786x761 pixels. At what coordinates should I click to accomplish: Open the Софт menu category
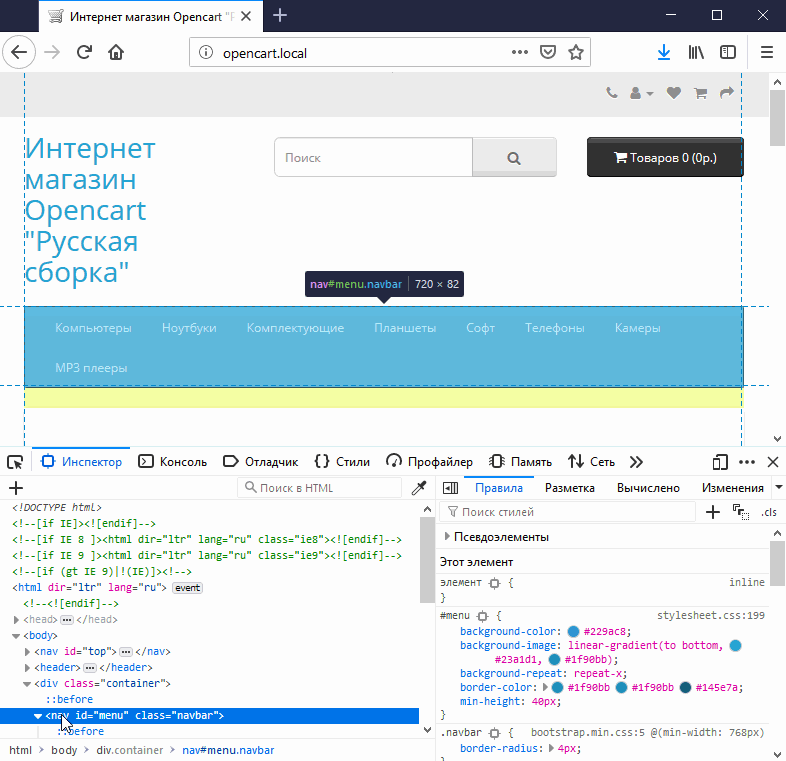tap(480, 328)
